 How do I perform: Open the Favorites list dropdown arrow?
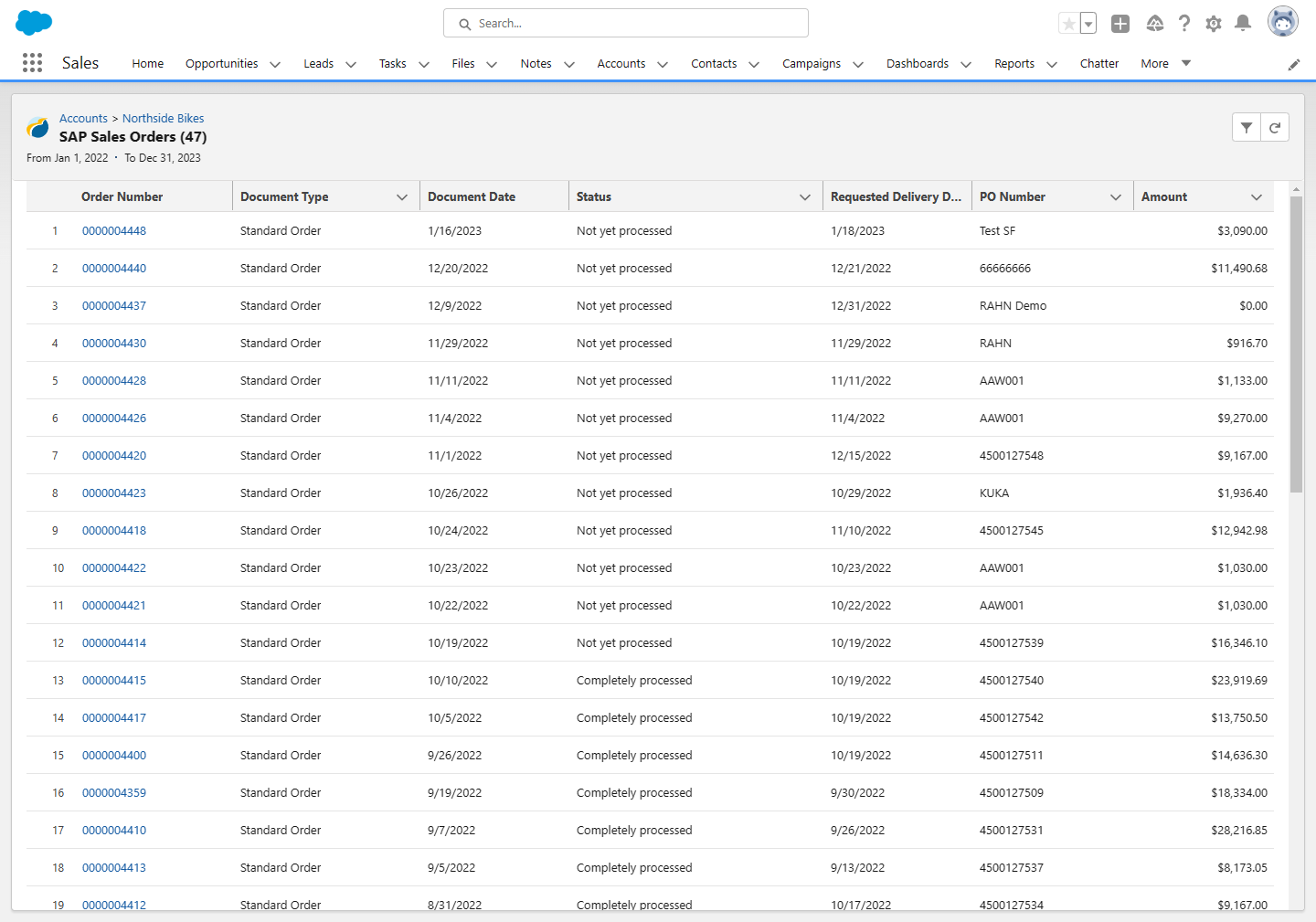pos(1088,24)
